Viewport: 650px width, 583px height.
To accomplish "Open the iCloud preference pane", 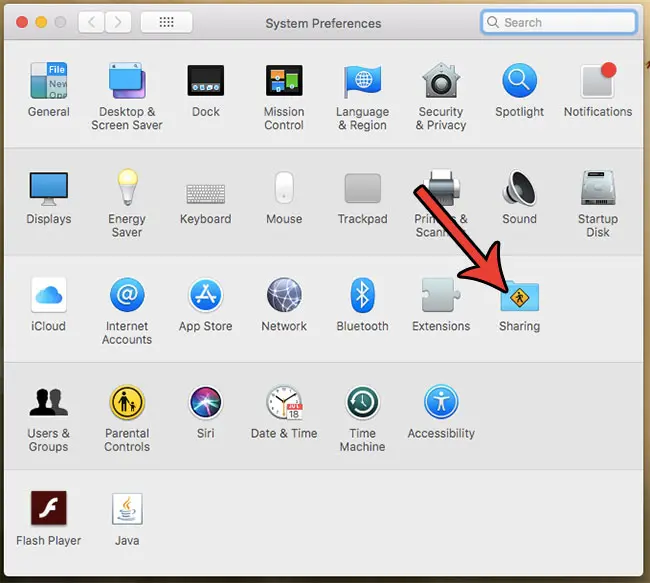I will pyautogui.click(x=48, y=297).
